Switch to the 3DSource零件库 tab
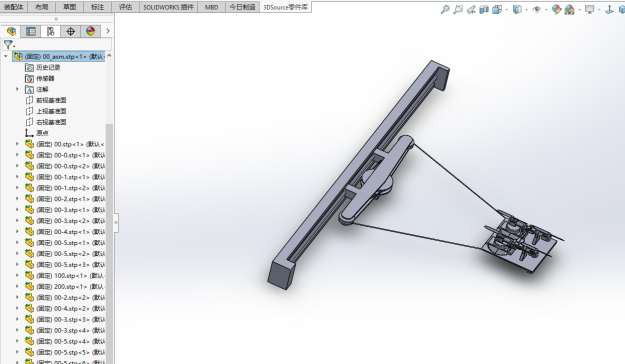 tap(285, 7)
